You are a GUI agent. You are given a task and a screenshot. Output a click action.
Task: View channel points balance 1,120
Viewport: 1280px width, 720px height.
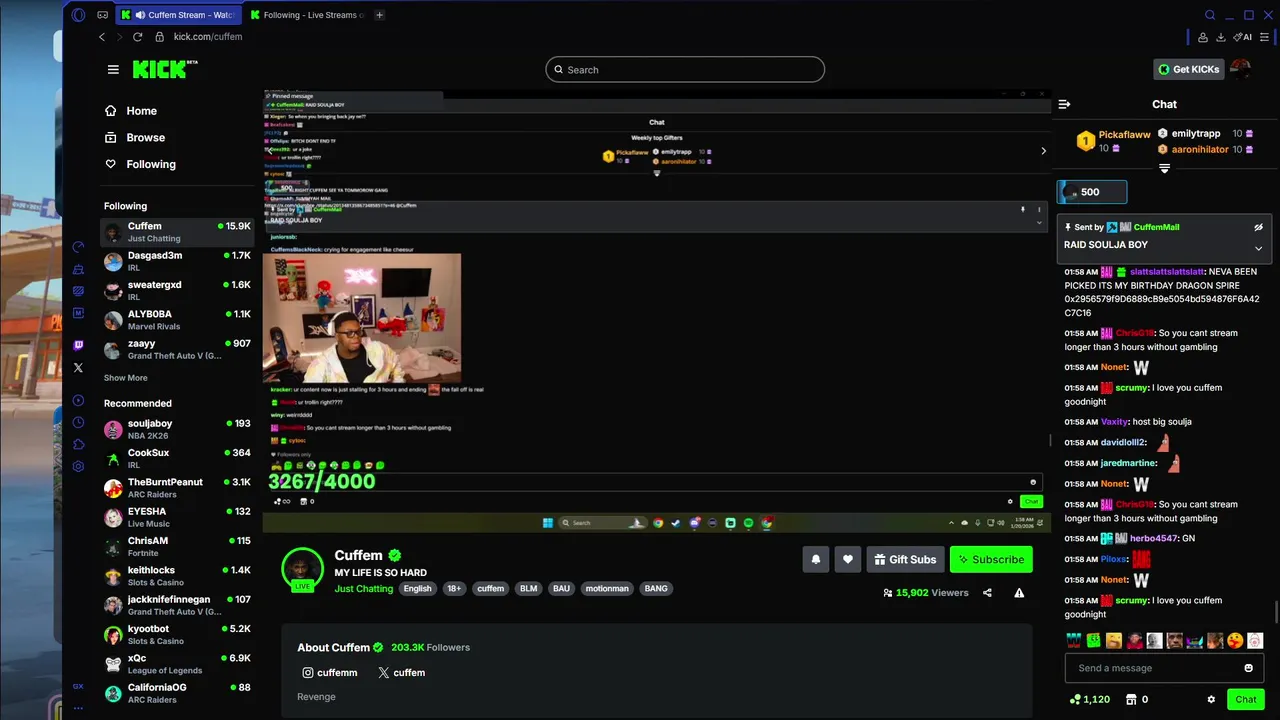tap(1090, 700)
